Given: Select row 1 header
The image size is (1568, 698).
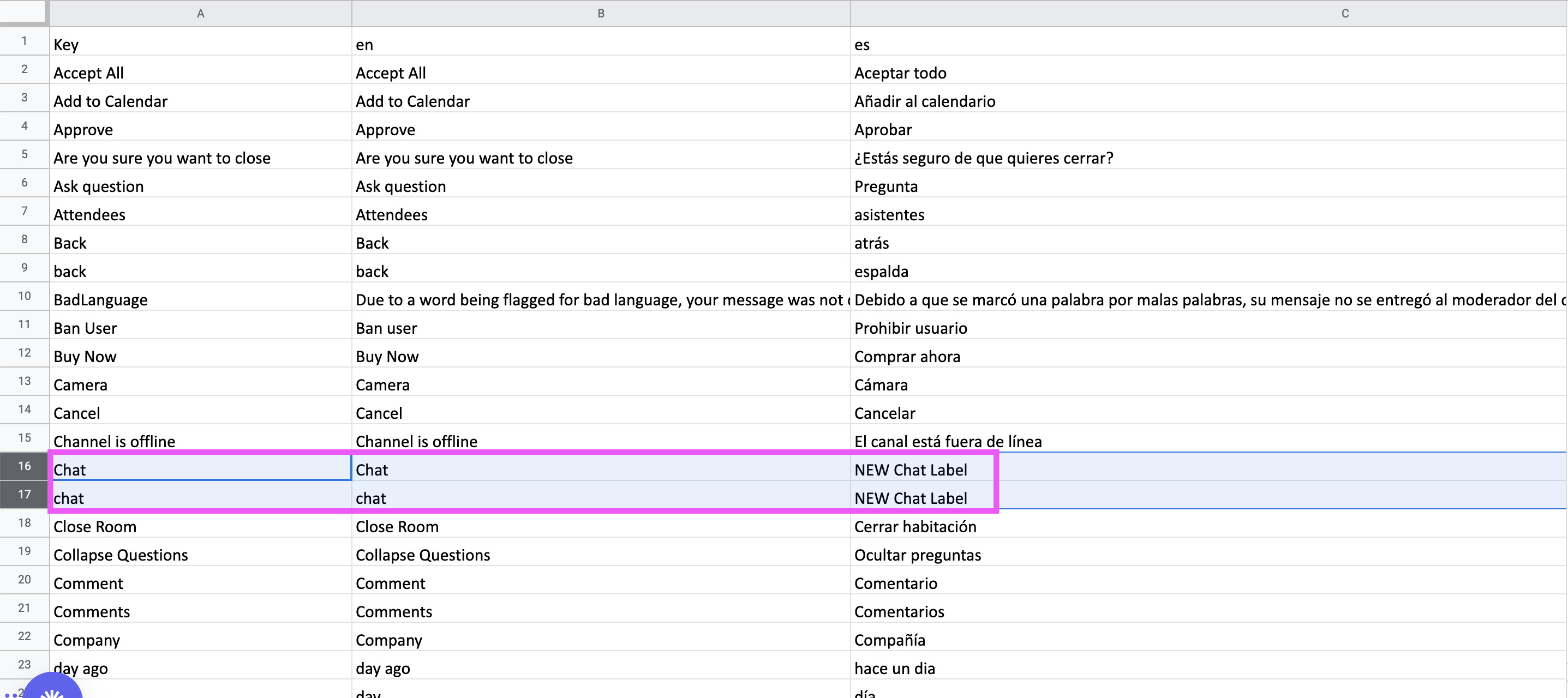Looking at the screenshot, I should 25,41.
